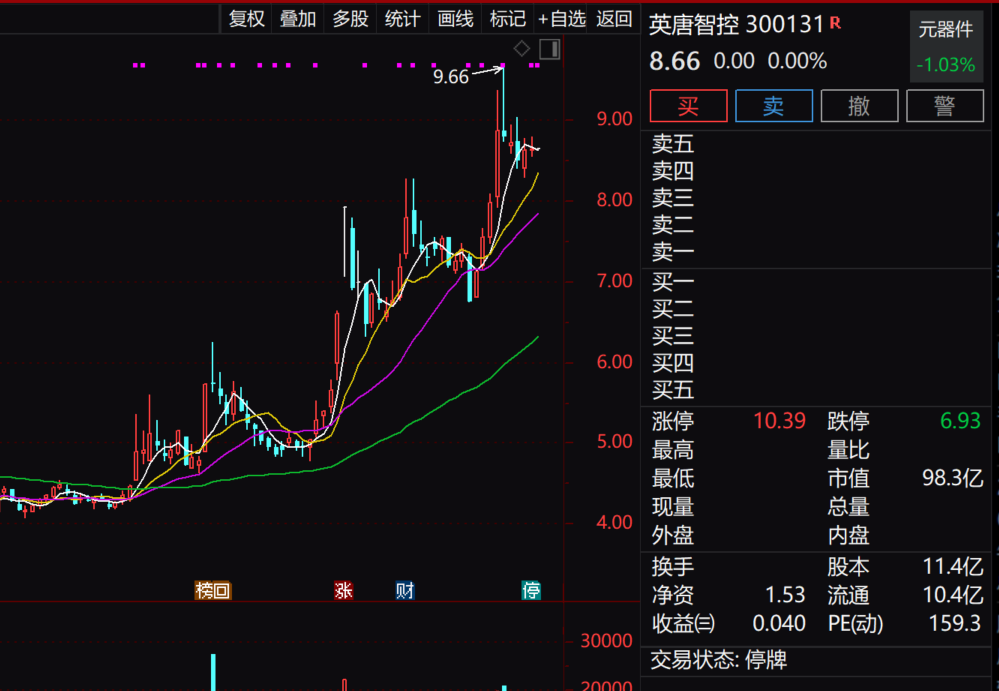
Task: Open the 元器件 sector label
Action: click(946, 29)
